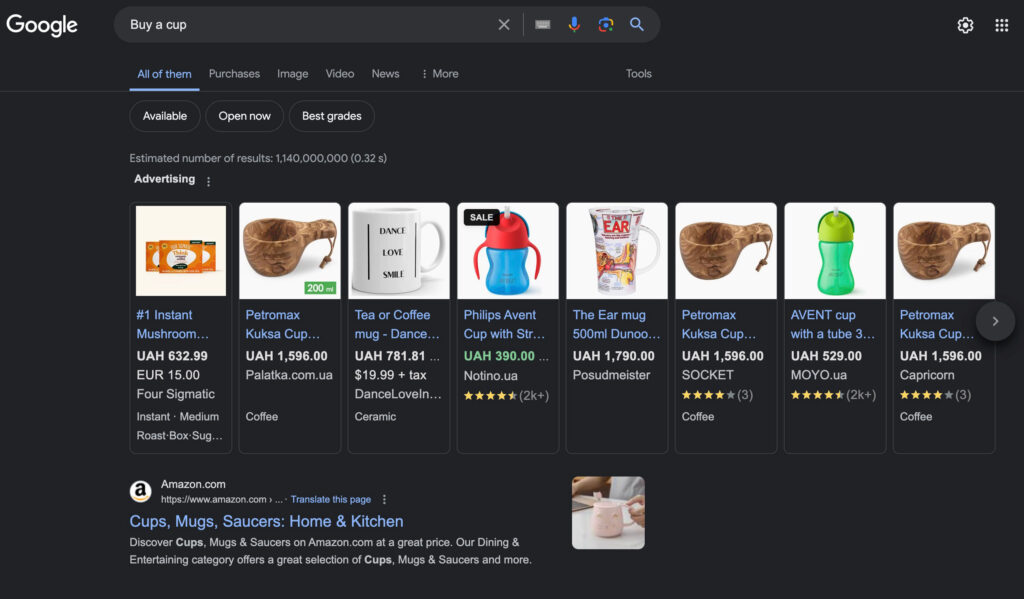Screen dimensions: 1024x599
Task: Clear the search box with the X icon
Action: tap(504, 25)
